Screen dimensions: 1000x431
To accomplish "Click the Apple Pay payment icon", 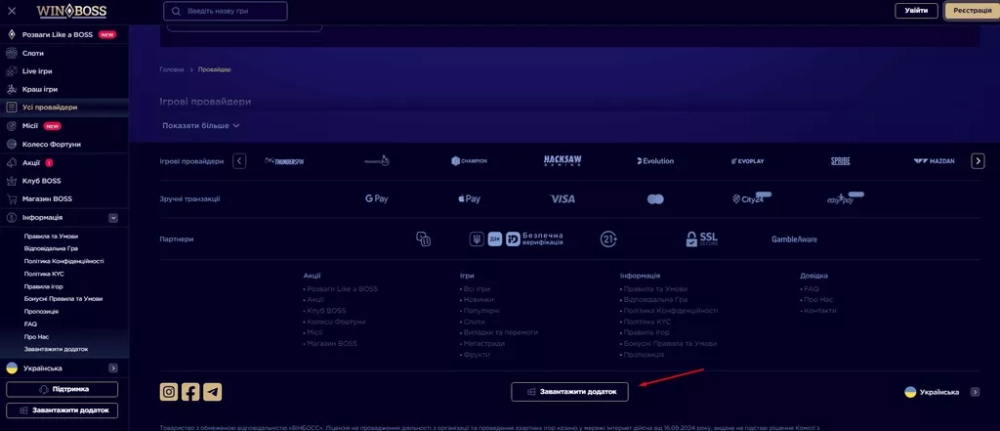I will [x=469, y=199].
